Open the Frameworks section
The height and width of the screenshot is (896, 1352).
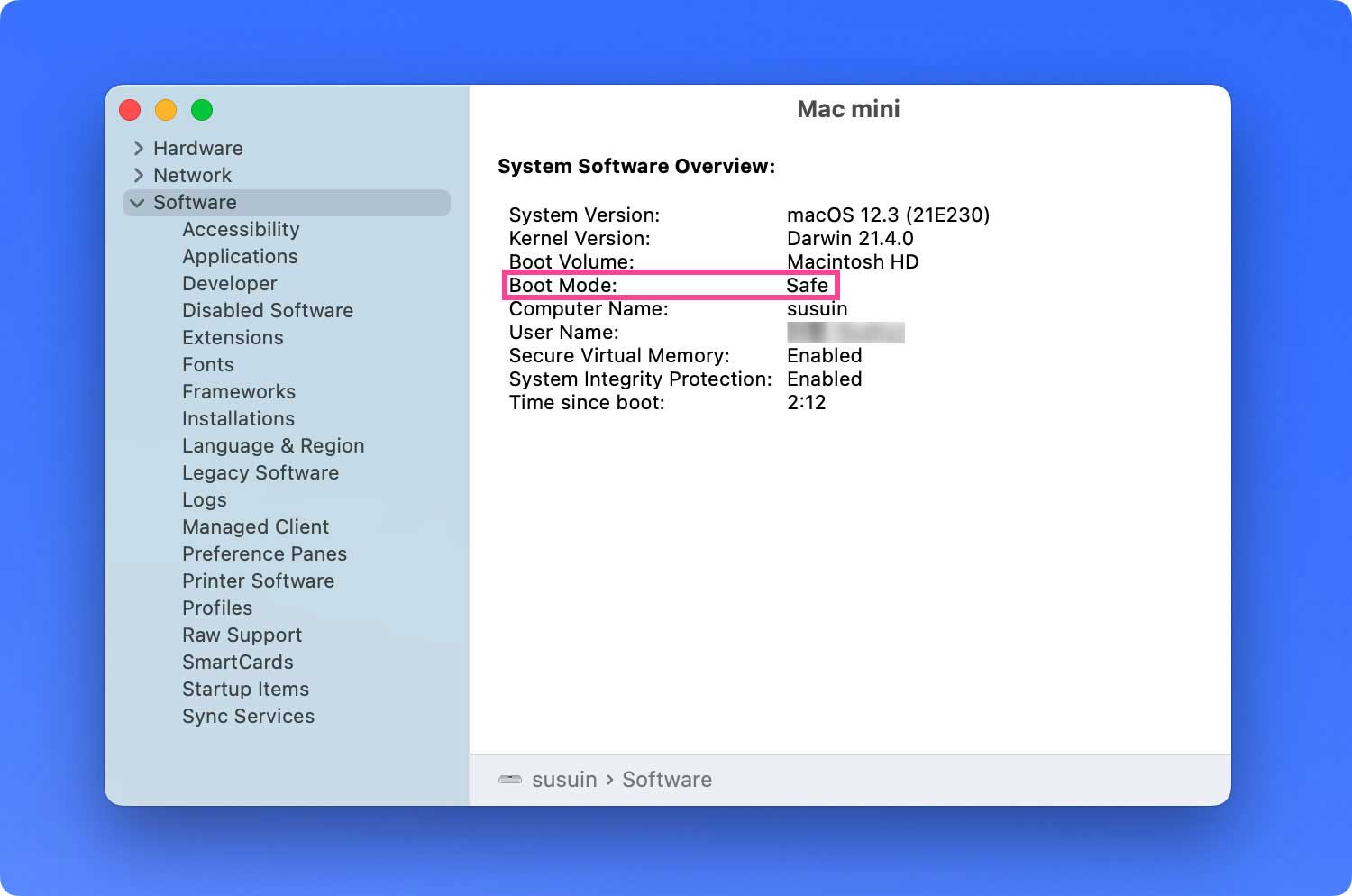coord(239,392)
